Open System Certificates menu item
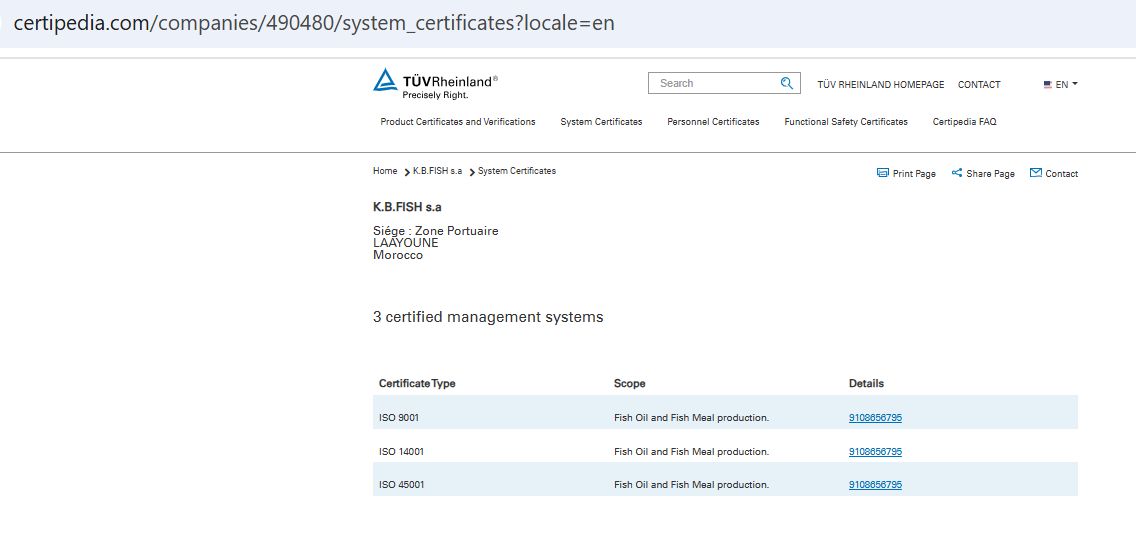Viewport: 1136px width, 558px height. point(601,122)
